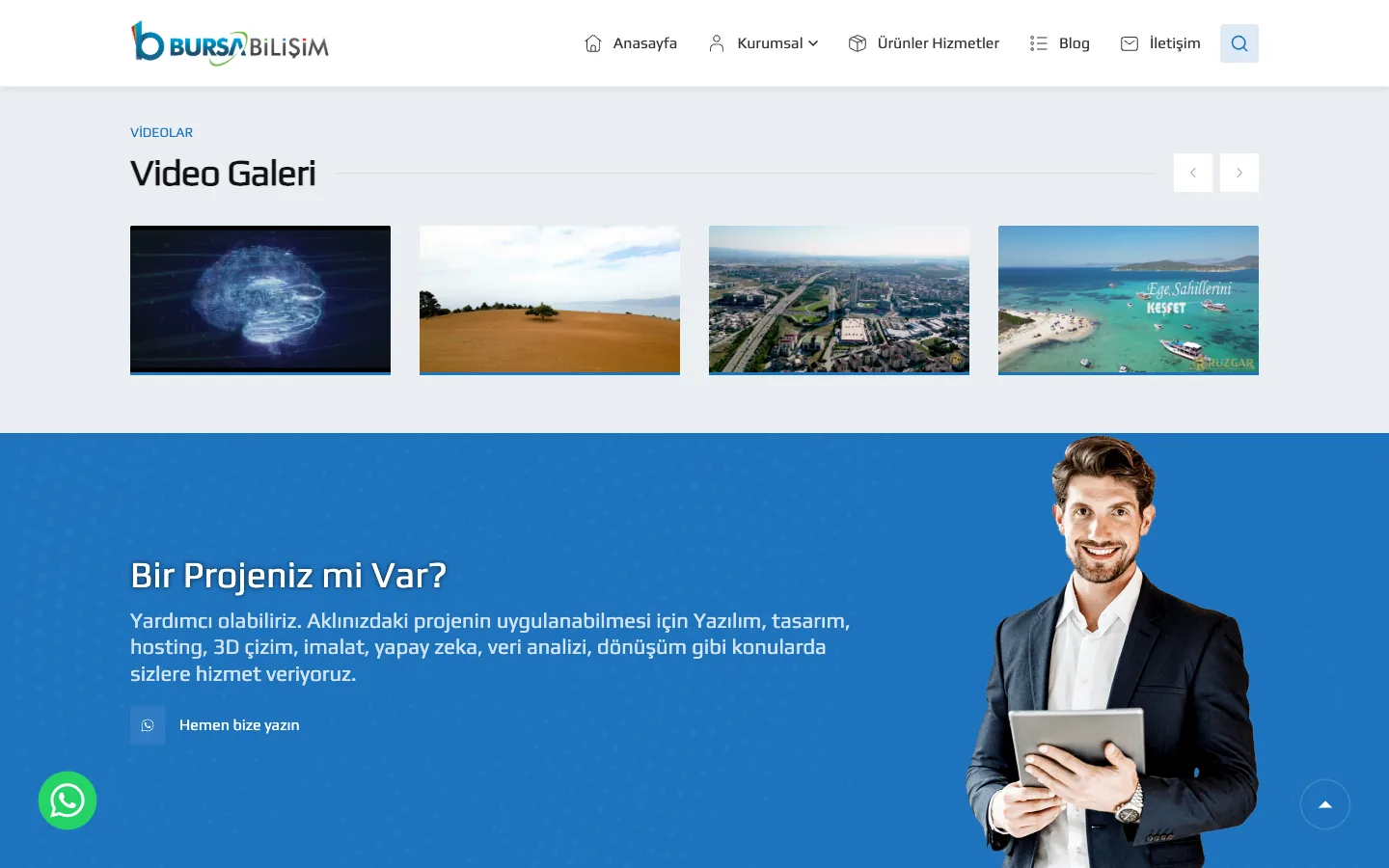Screen dimensions: 1389x868
Task: Open the aerial city view video thumbnail
Action: pos(839,300)
